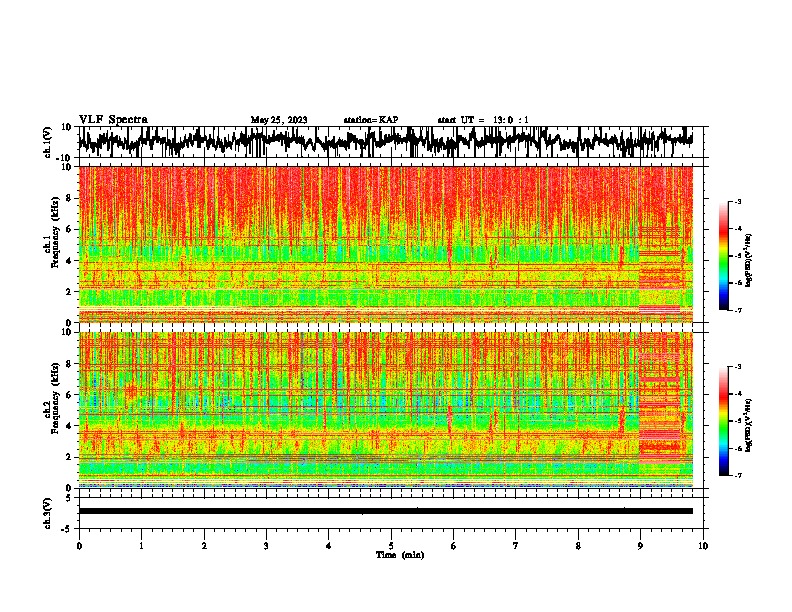Click the time axis tick label '9'

point(640,546)
